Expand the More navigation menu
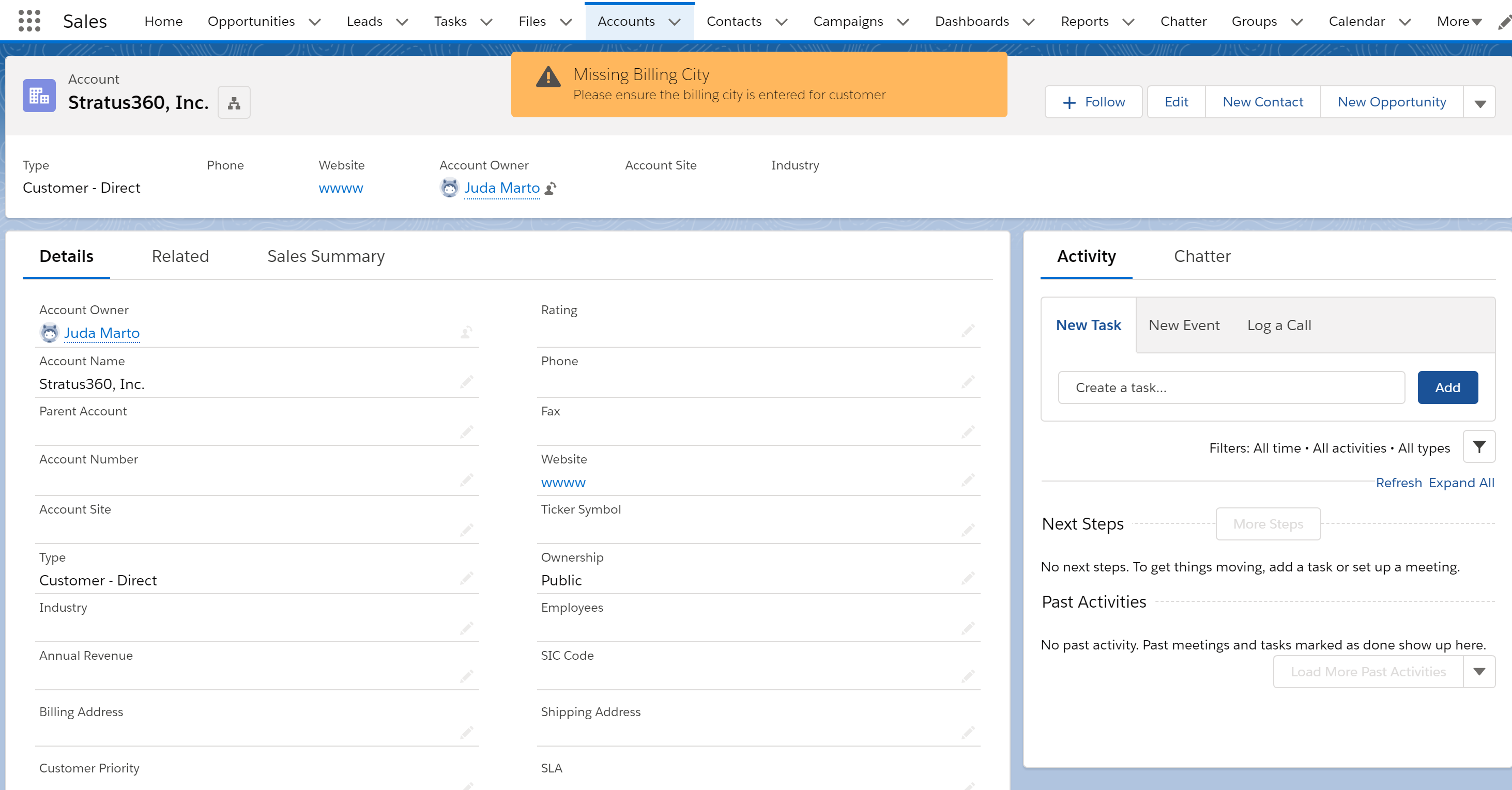The width and height of the screenshot is (1512, 790). click(x=1459, y=22)
